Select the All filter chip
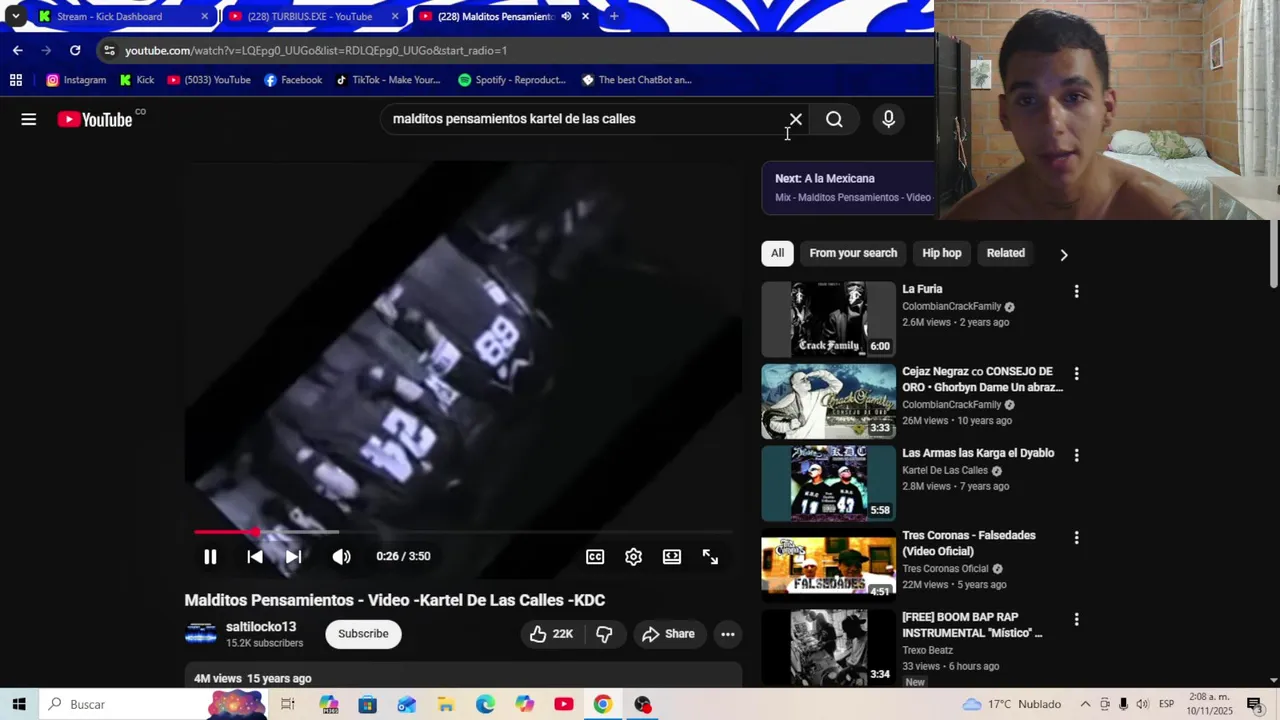 tap(777, 253)
